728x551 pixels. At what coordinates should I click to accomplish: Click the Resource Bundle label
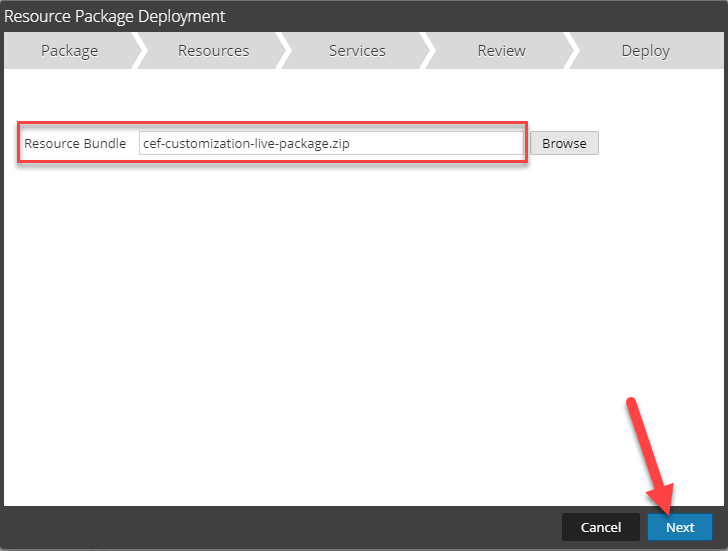75,143
